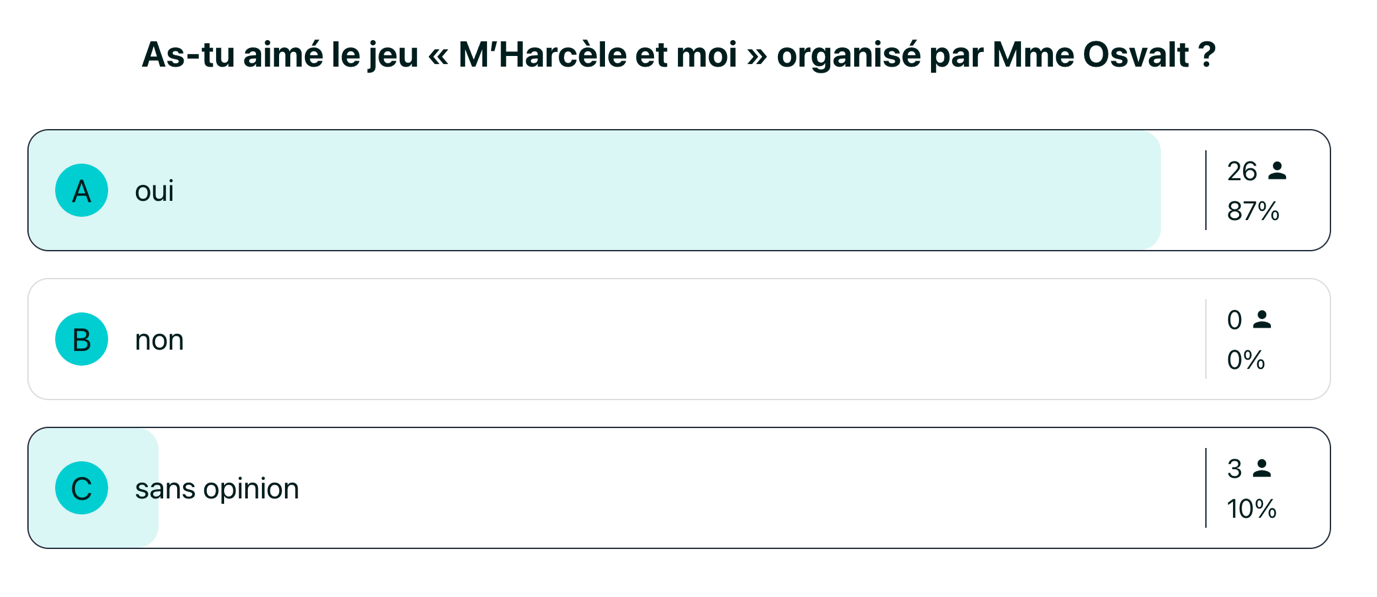Click the person icon beside 3 votes

point(1262,468)
